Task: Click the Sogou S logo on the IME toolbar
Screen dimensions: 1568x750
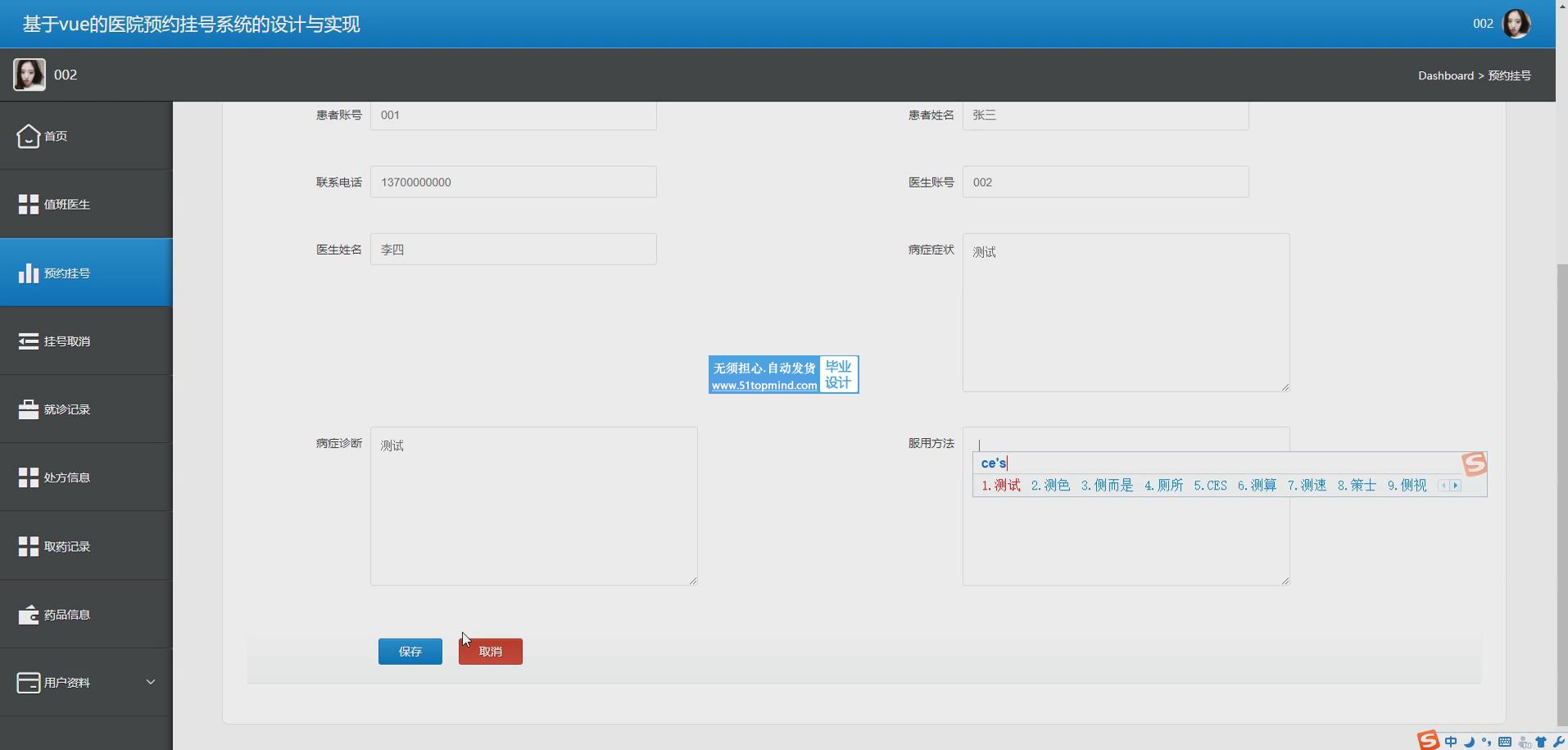Action: point(1428,741)
